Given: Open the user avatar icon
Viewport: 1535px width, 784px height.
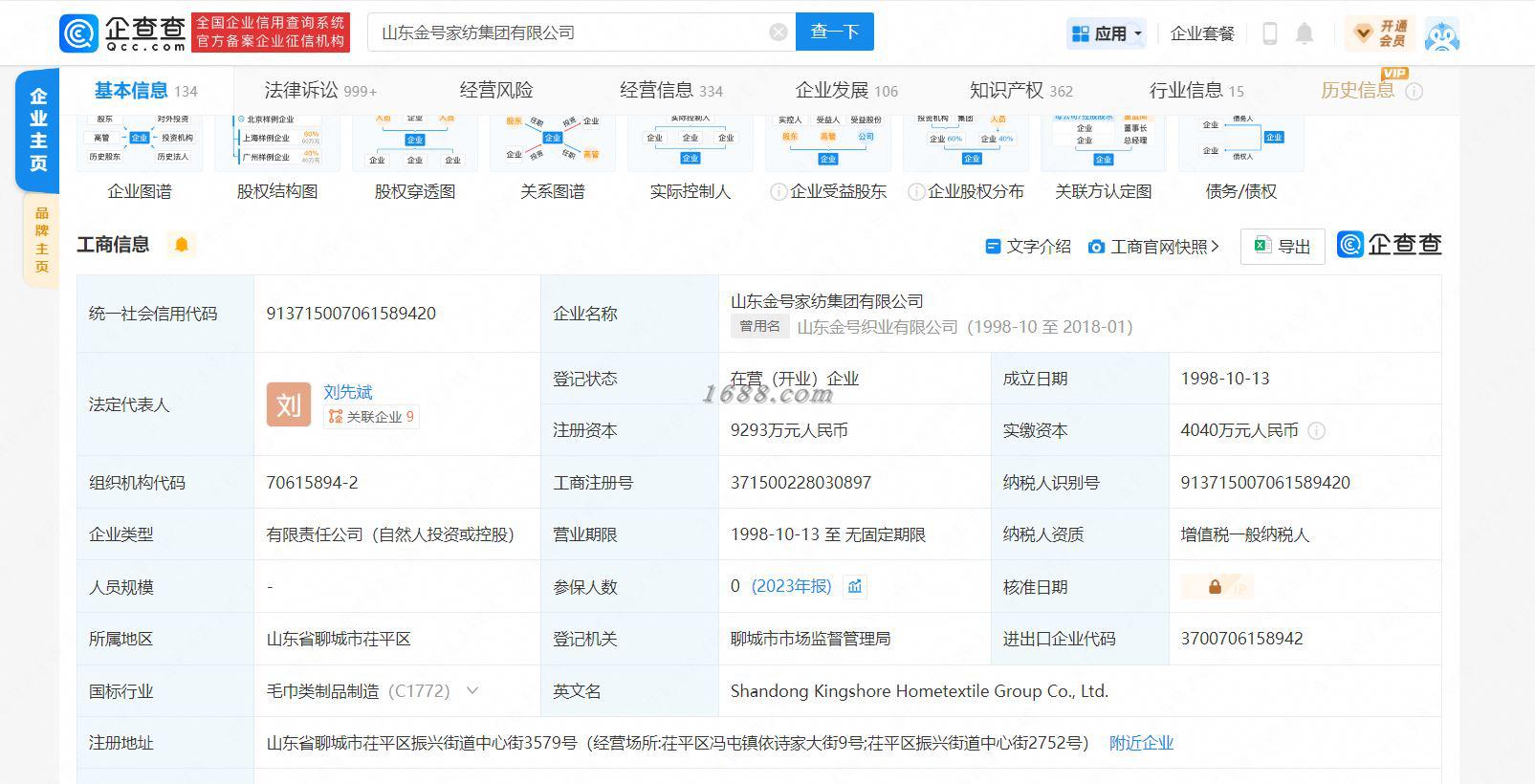Looking at the screenshot, I should point(1442,34).
